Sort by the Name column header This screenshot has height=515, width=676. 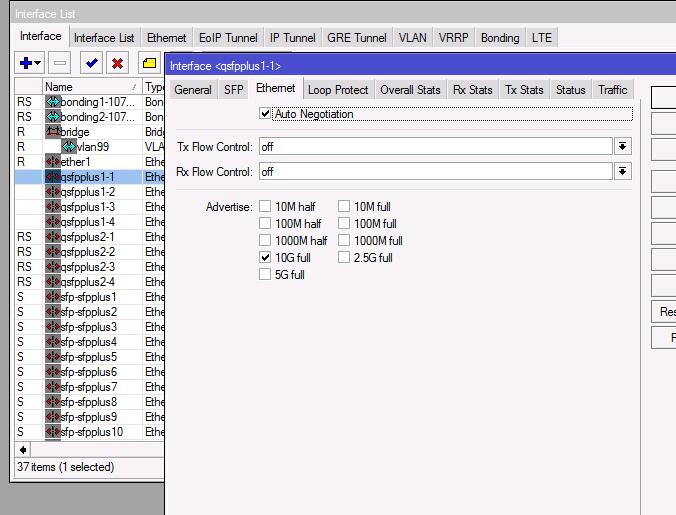coord(92,87)
